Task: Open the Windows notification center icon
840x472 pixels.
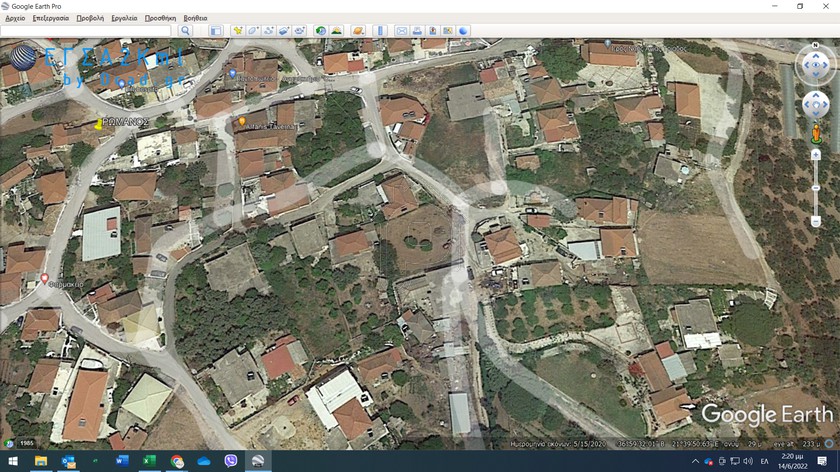Action: 822,461
